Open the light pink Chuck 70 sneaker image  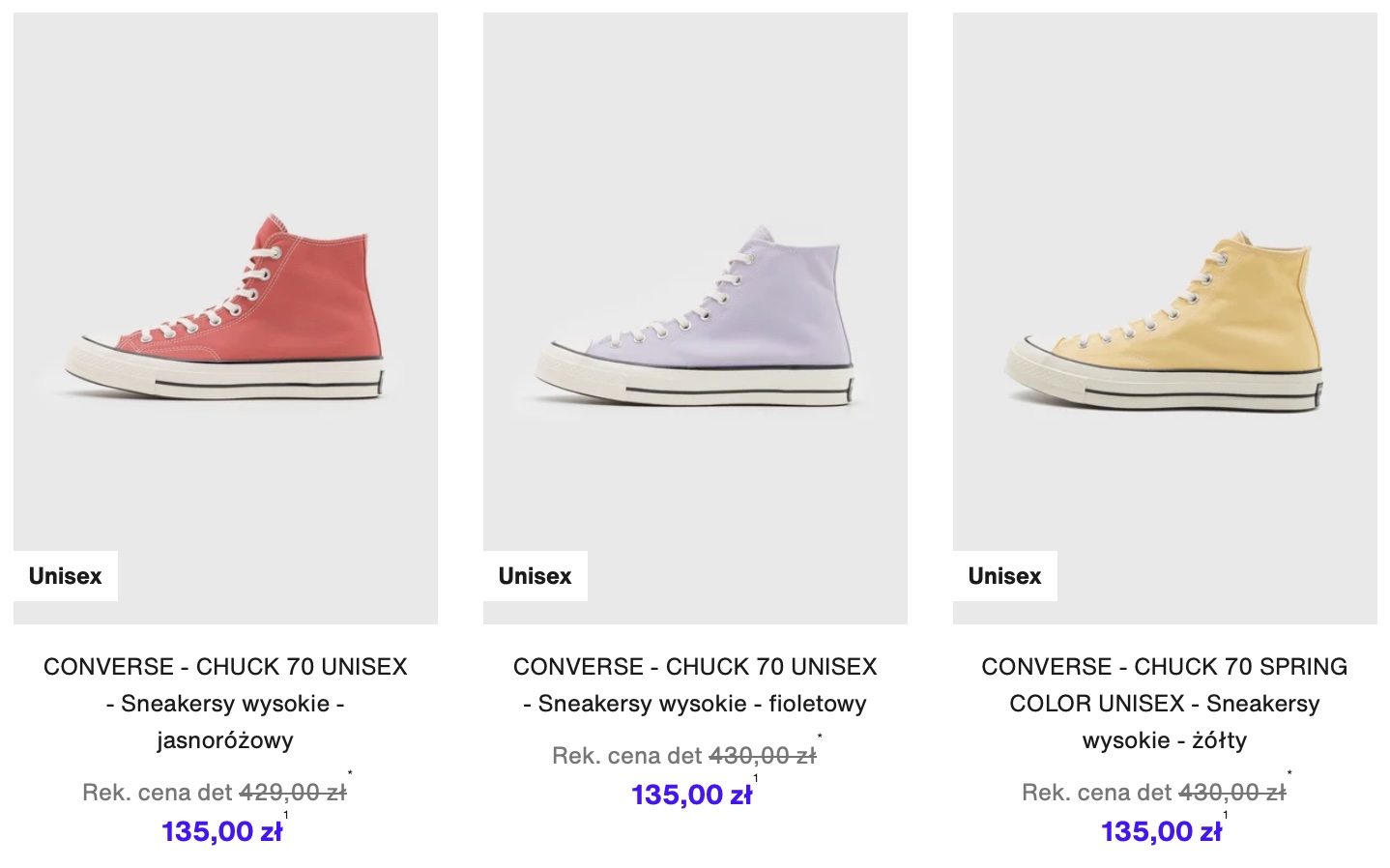click(225, 318)
